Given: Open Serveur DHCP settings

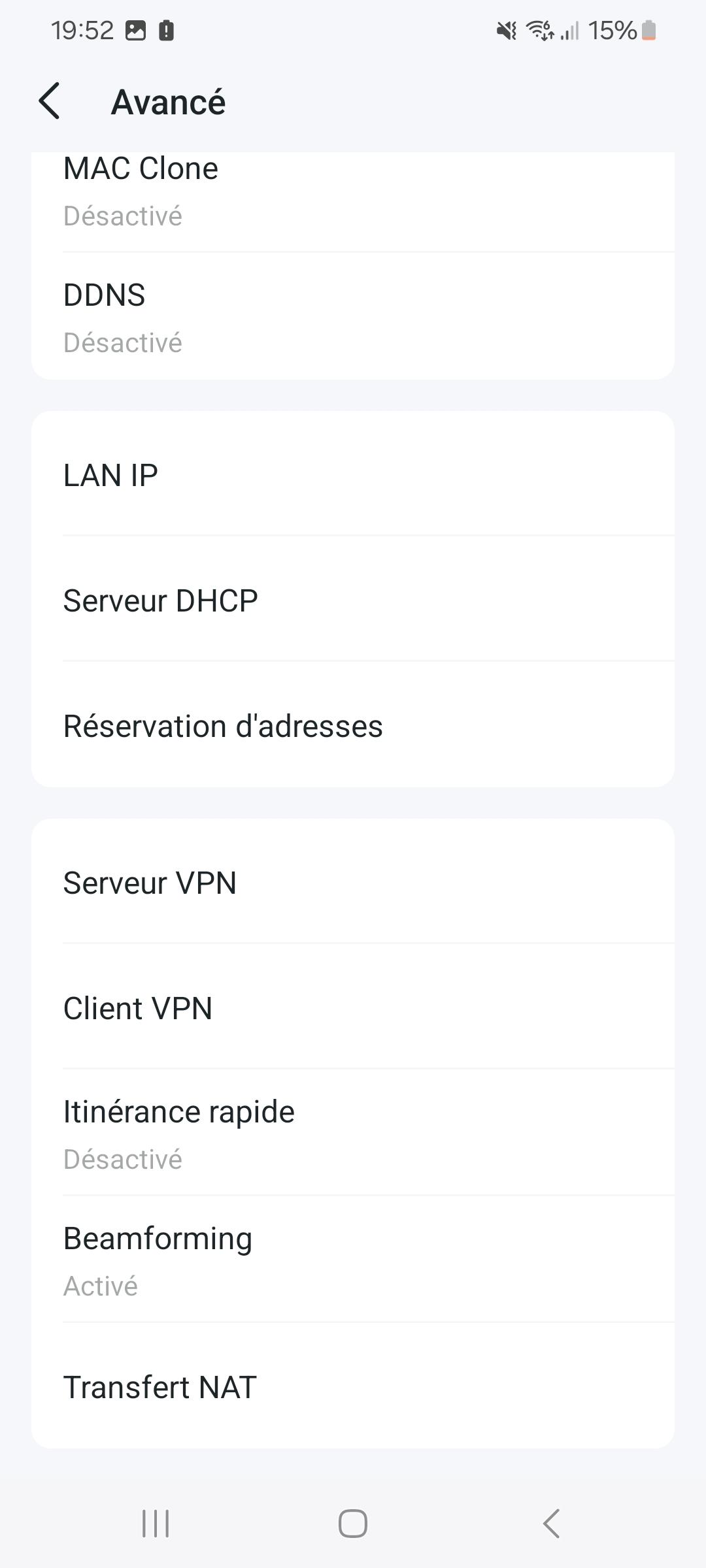Looking at the screenshot, I should tap(353, 600).
